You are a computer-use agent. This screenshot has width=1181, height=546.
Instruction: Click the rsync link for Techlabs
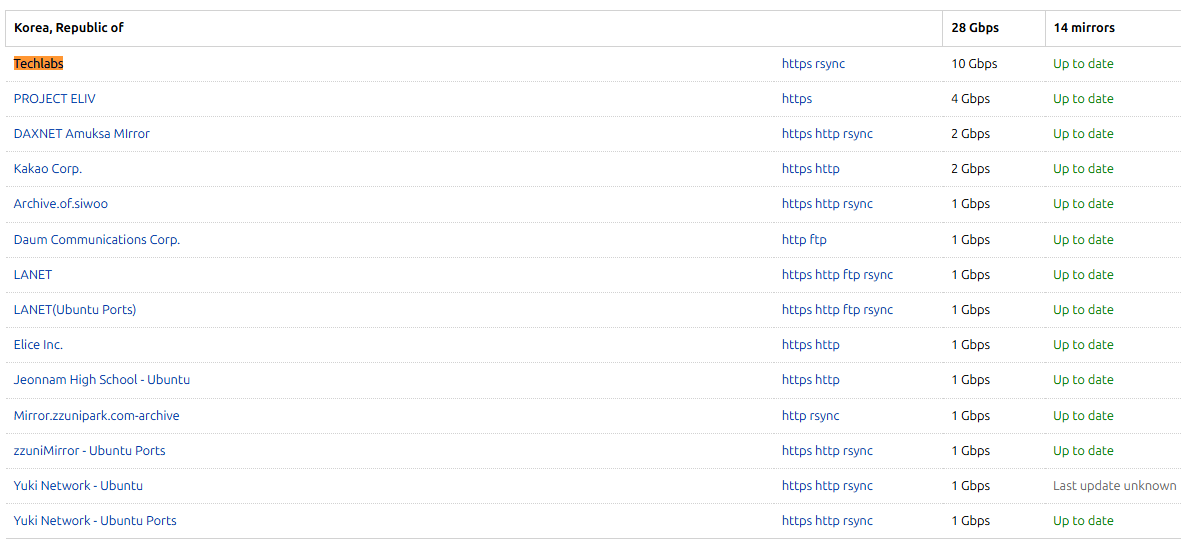[830, 64]
